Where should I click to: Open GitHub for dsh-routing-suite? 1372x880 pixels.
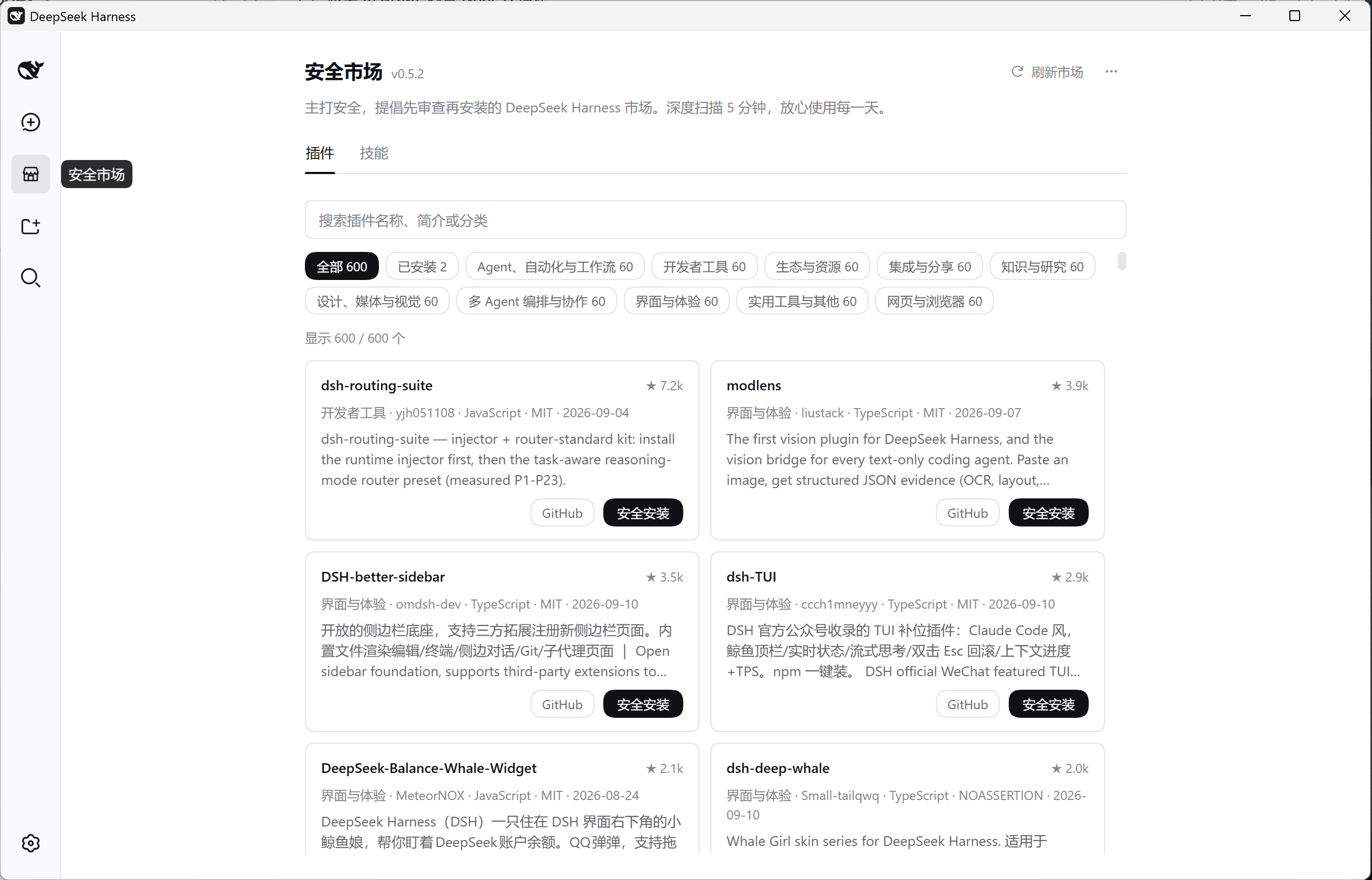562,512
